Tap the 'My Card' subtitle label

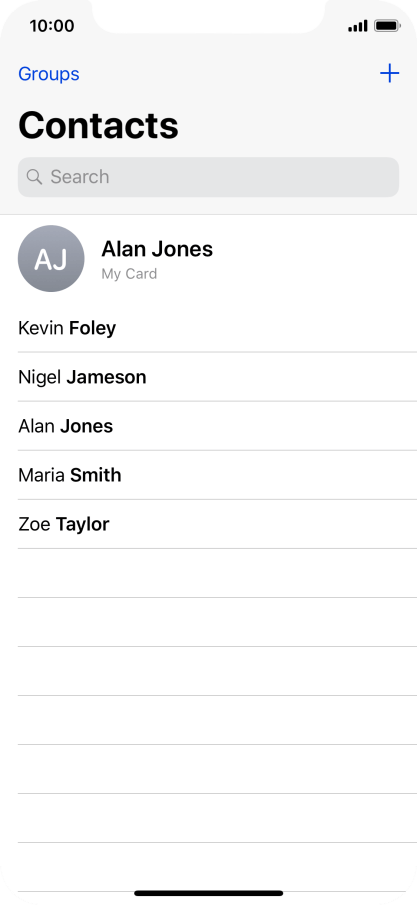pyautogui.click(x=129, y=274)
